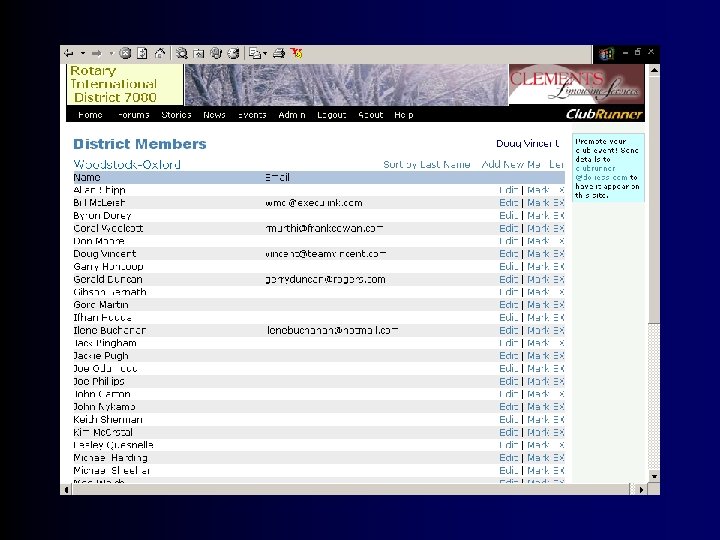This screenshot has height=540, width=720.
Task: Open the Help navigation menu item
Action: [x=404, y=115]
